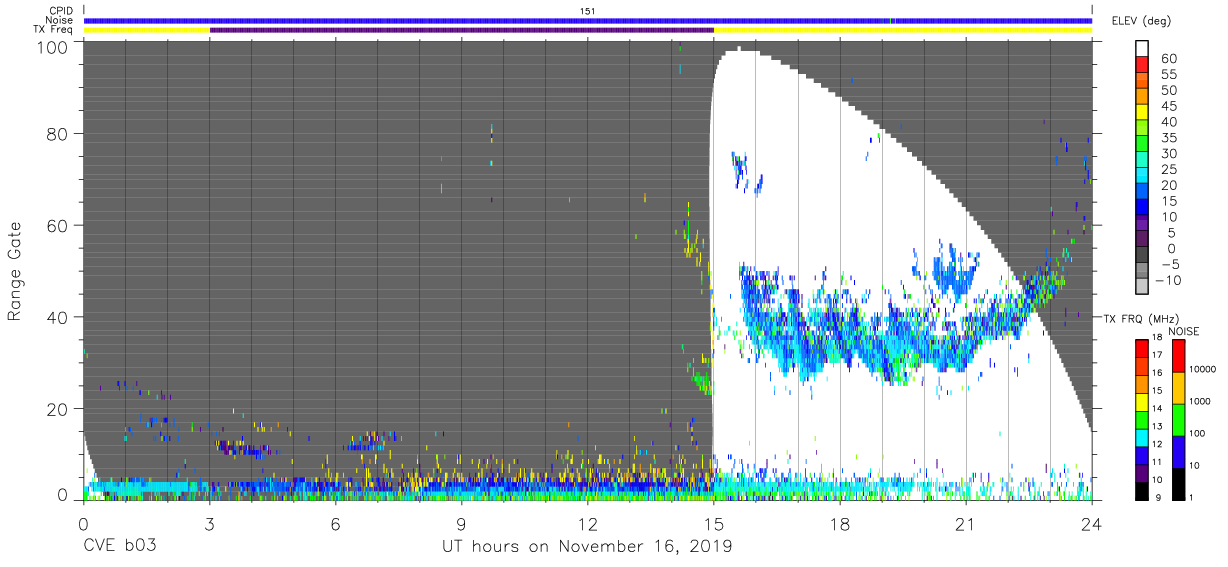The height and width of the screenshot is (567, 1228).
Task: Click the purple section of the TX Freq bar
Action: [461, 30]
